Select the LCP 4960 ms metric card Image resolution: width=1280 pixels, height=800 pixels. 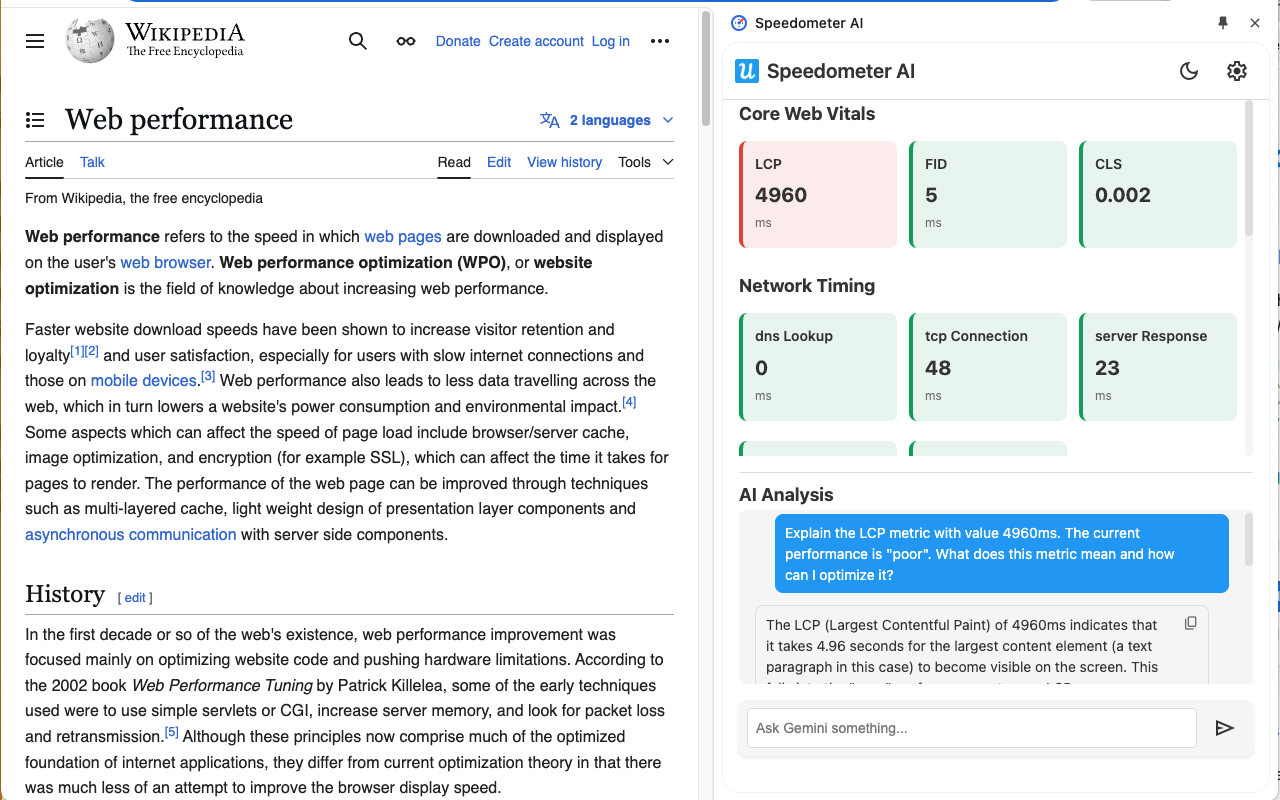pos(818,194)
